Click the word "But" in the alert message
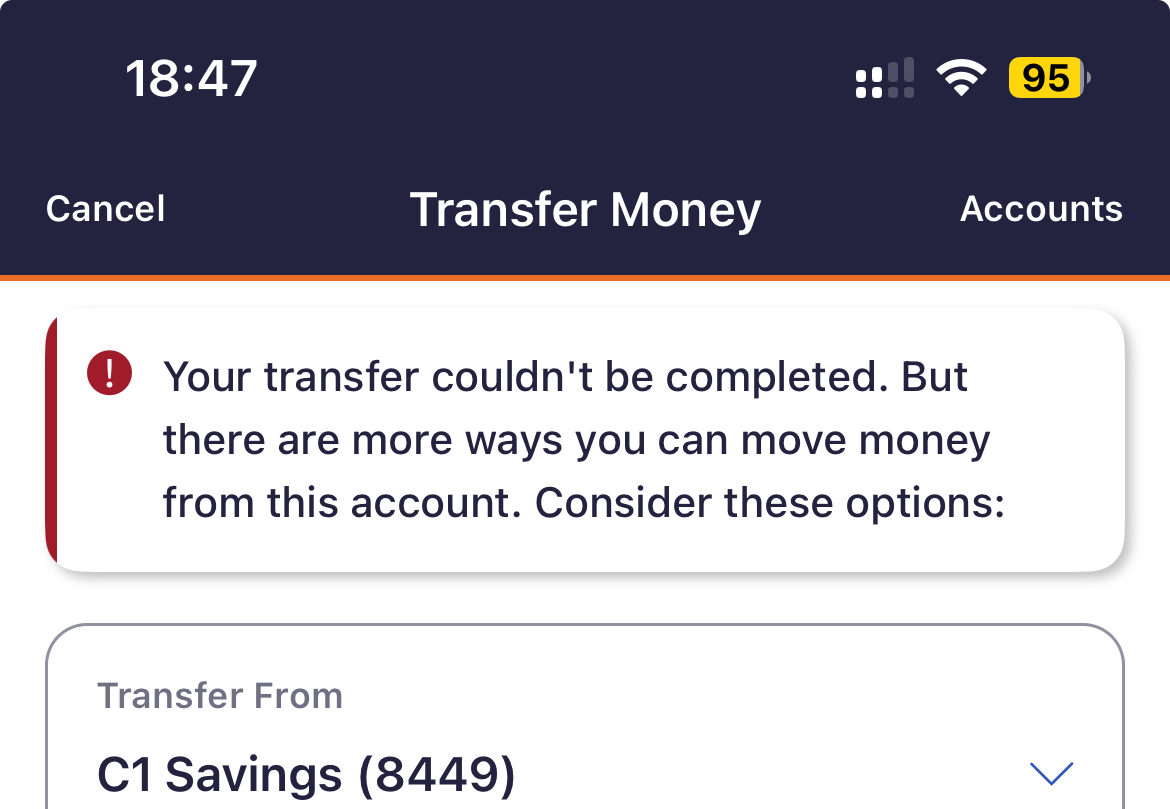 coord(934,376)
